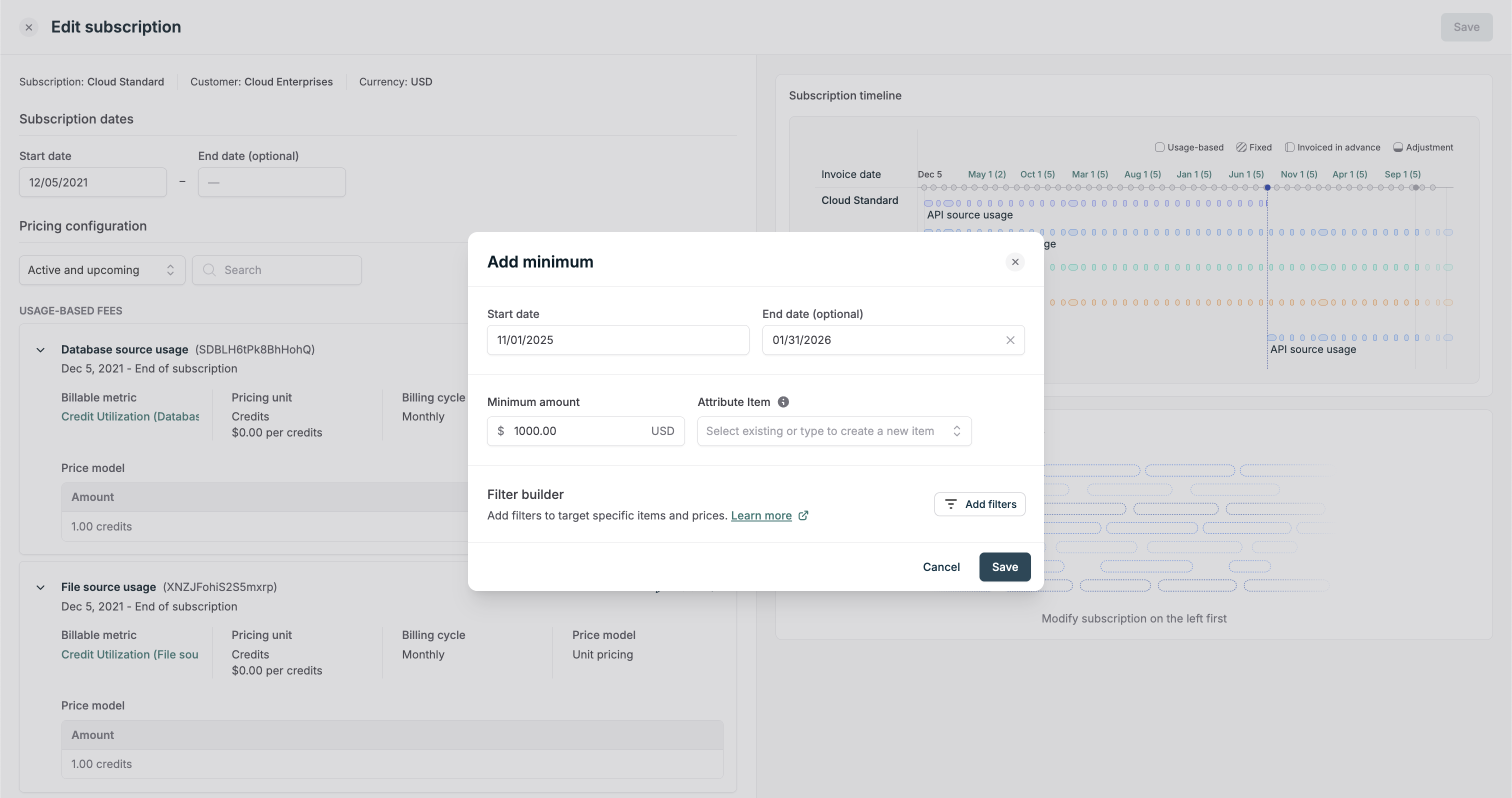Collapse the File source usage section
The width and height of the screenshot is (1512, 798).
[40, 587]
